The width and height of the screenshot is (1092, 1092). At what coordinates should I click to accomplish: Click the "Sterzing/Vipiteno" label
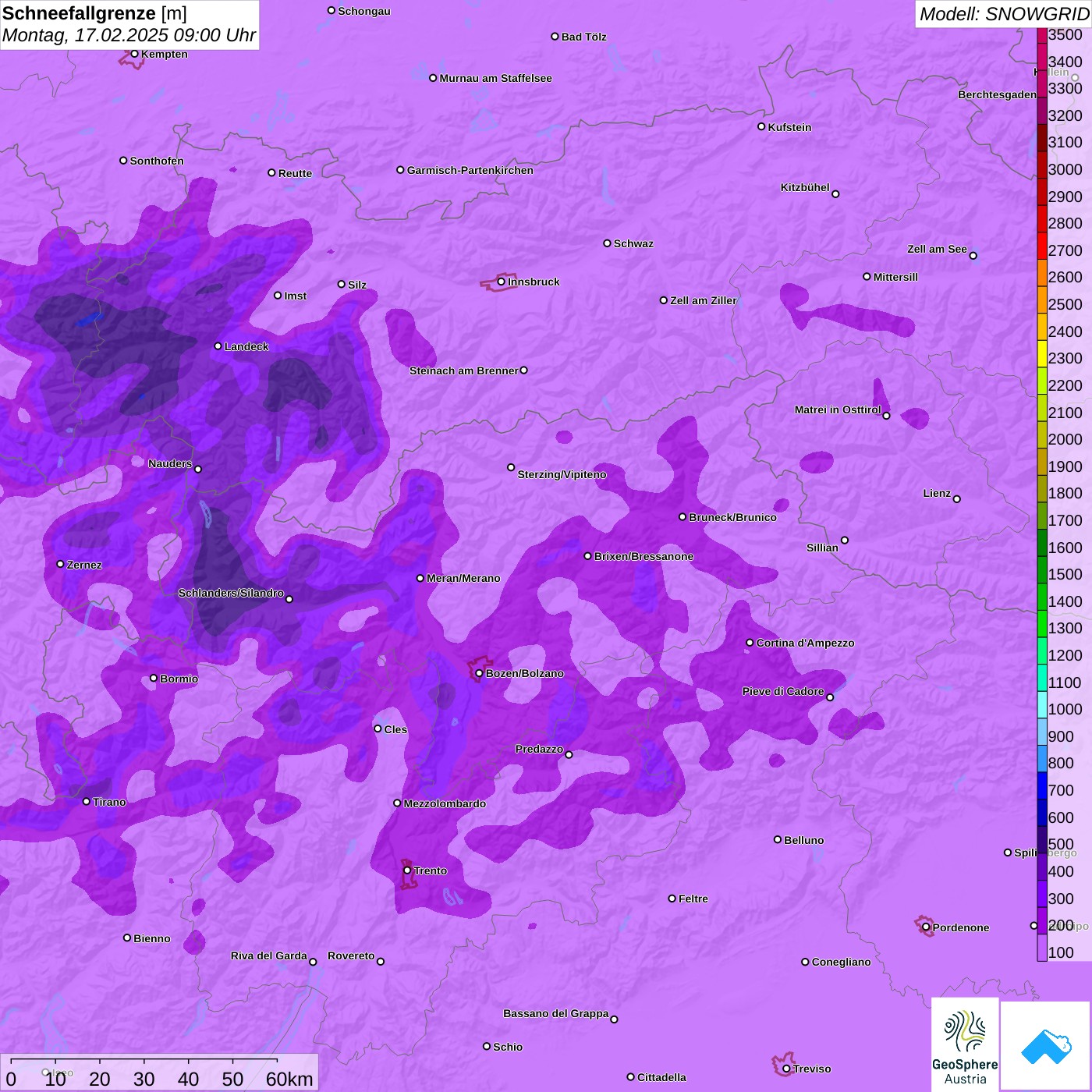point(562,474)
